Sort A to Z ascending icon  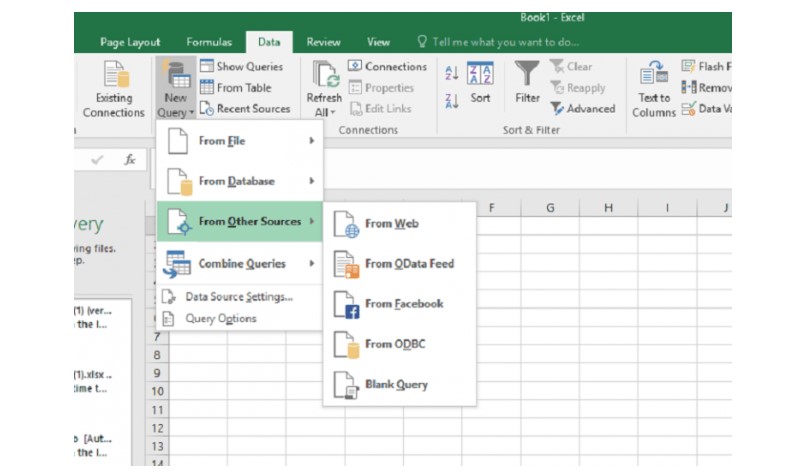tap(452, 73)
